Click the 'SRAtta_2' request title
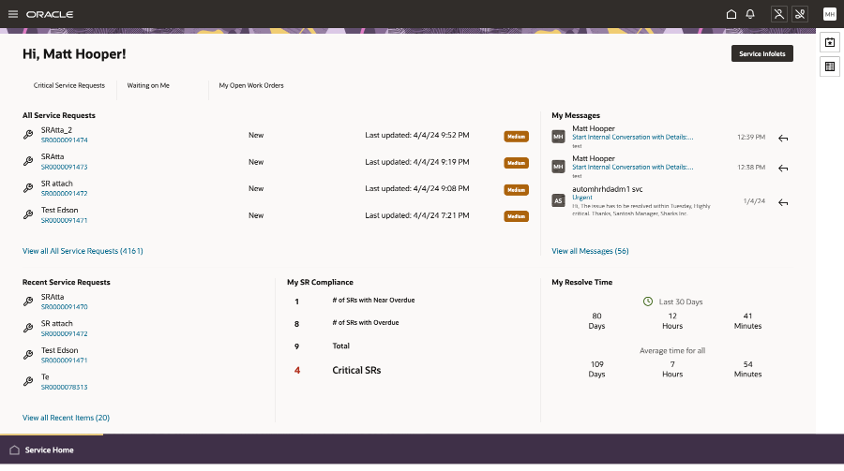Screen dimensions: 844x471 (57, 130)
